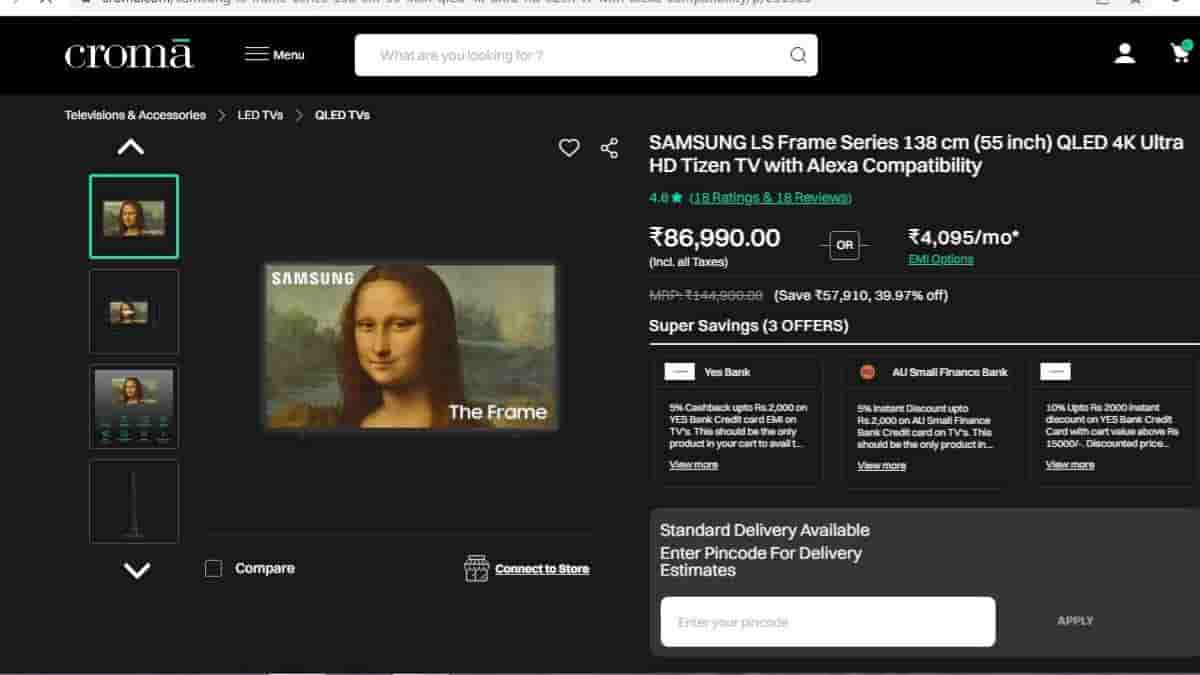1200x675 pixels.
Task: Expand Yes Bank offer via View more
Action: (693, 465)
